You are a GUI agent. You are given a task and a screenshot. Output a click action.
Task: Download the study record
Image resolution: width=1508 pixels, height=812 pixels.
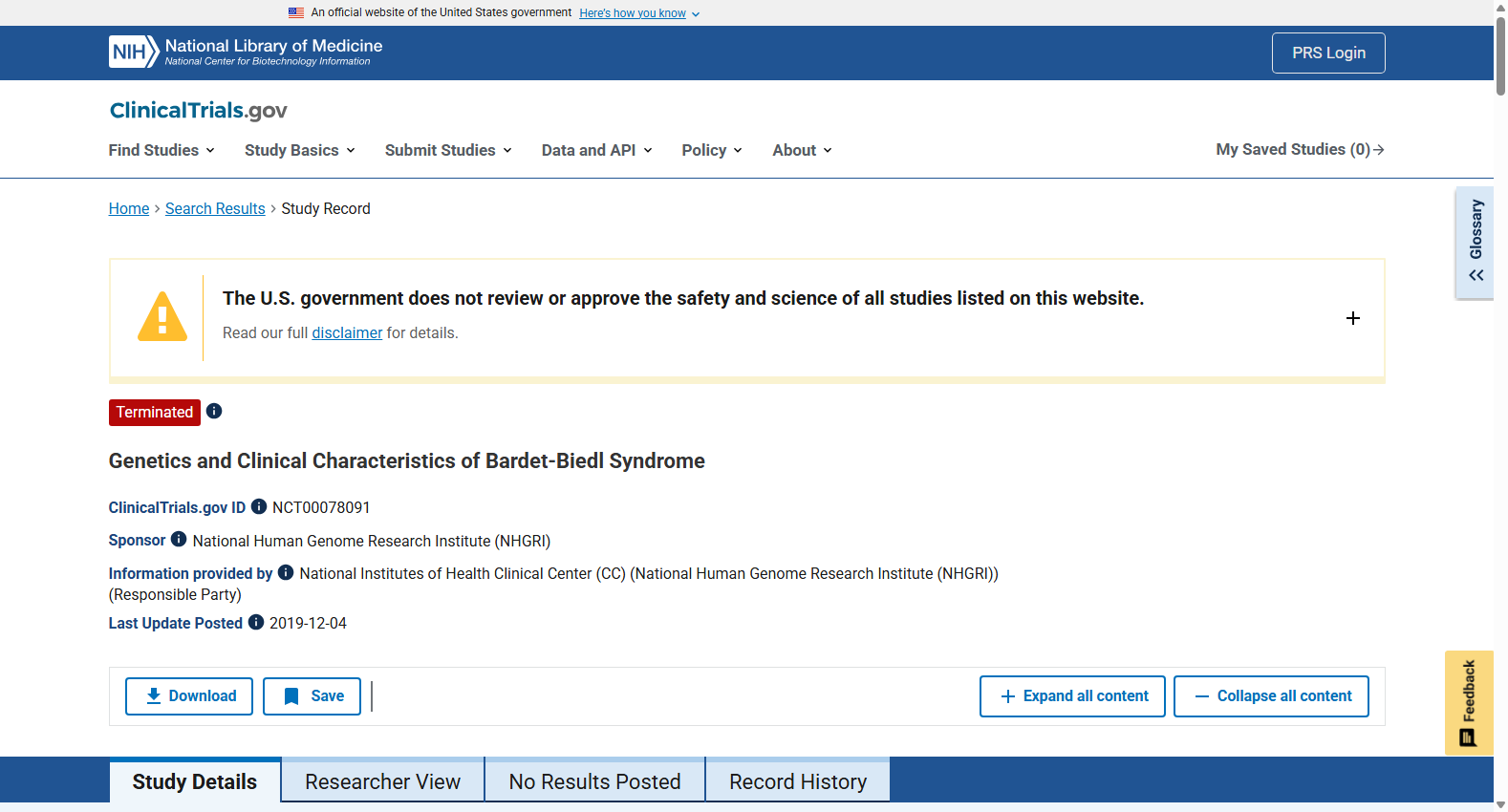coord(189,696)
